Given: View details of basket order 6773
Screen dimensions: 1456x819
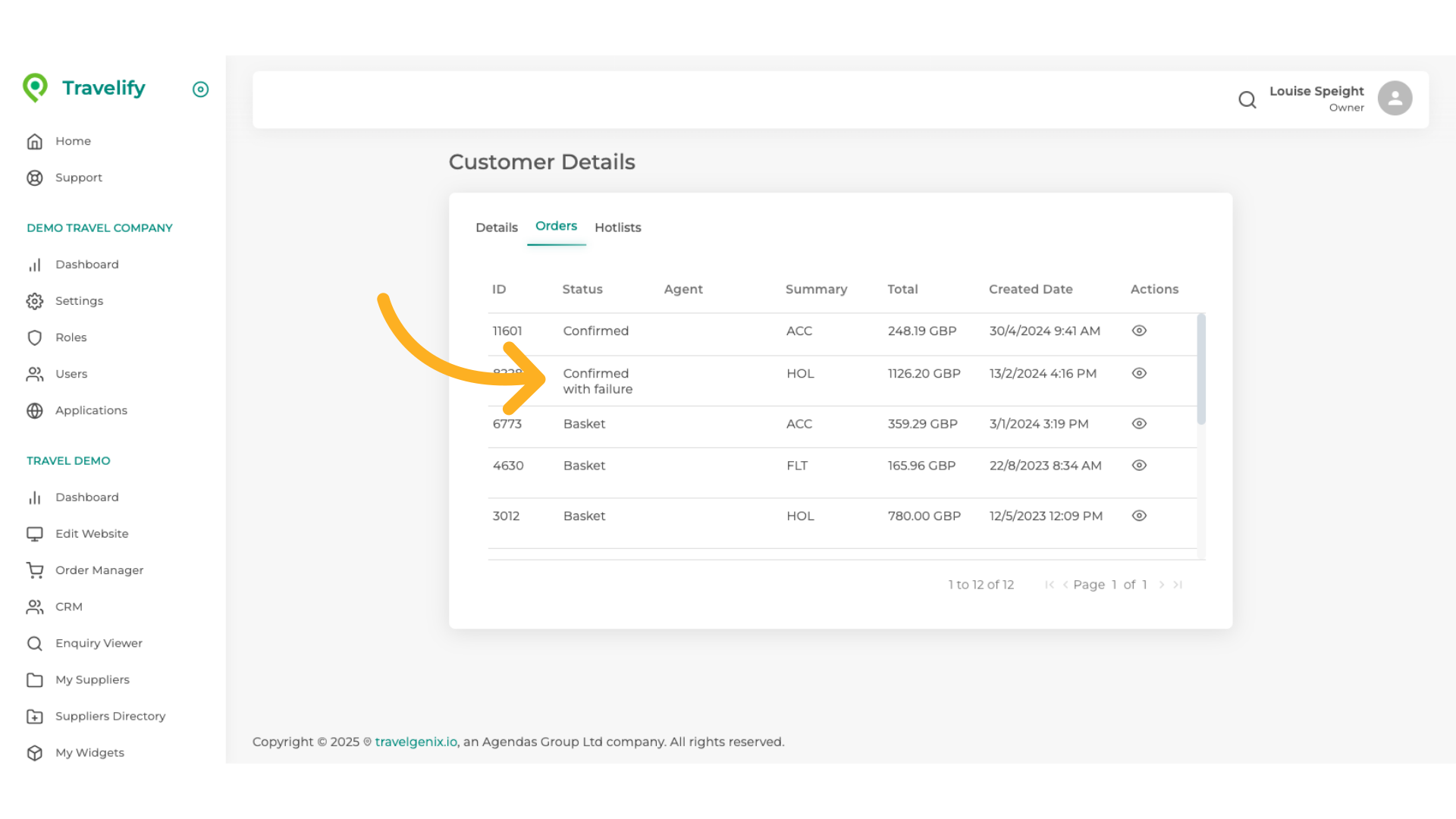Looking at the screenshot, I should coord(1139,424).
